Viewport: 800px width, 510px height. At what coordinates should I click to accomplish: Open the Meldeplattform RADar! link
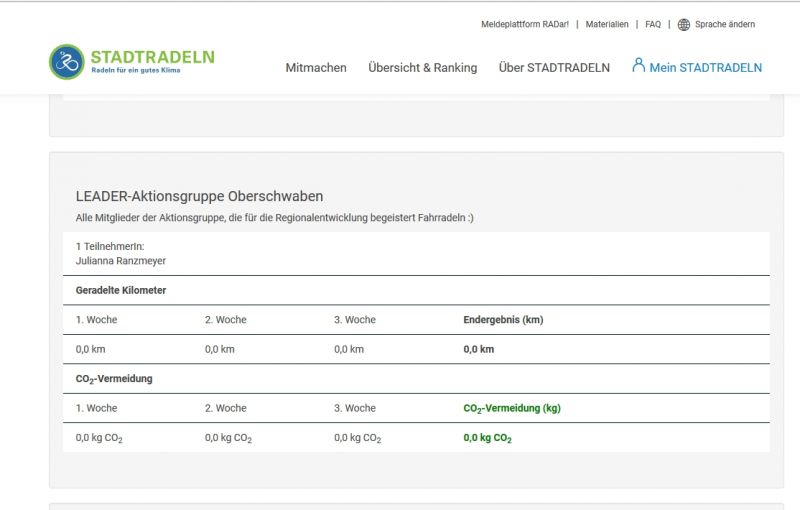(524, 25)
